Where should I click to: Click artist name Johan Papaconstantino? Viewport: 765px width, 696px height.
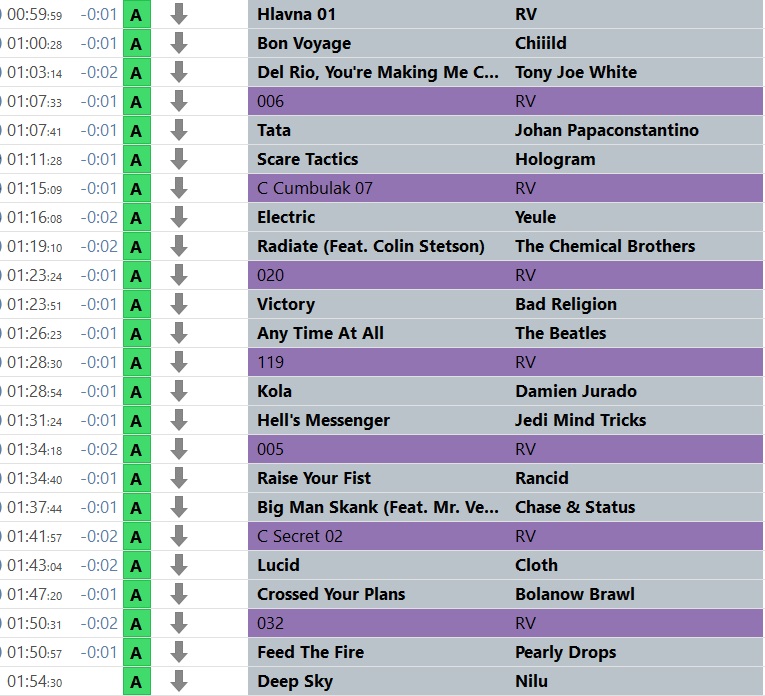607,131
